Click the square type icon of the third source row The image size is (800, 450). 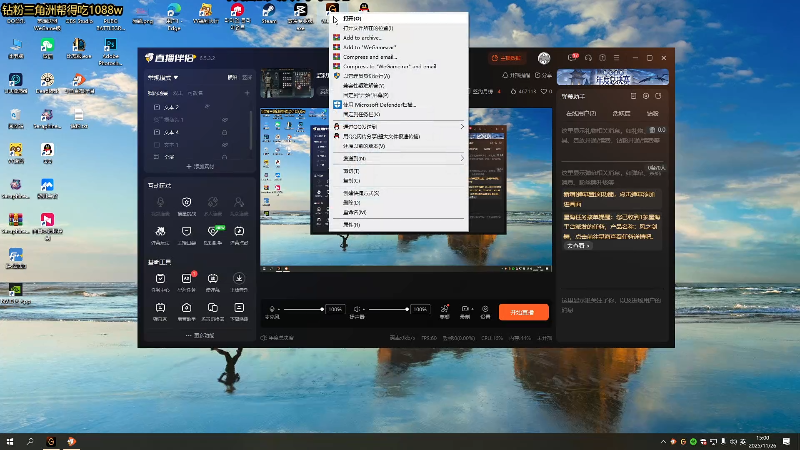pos(157,132)
